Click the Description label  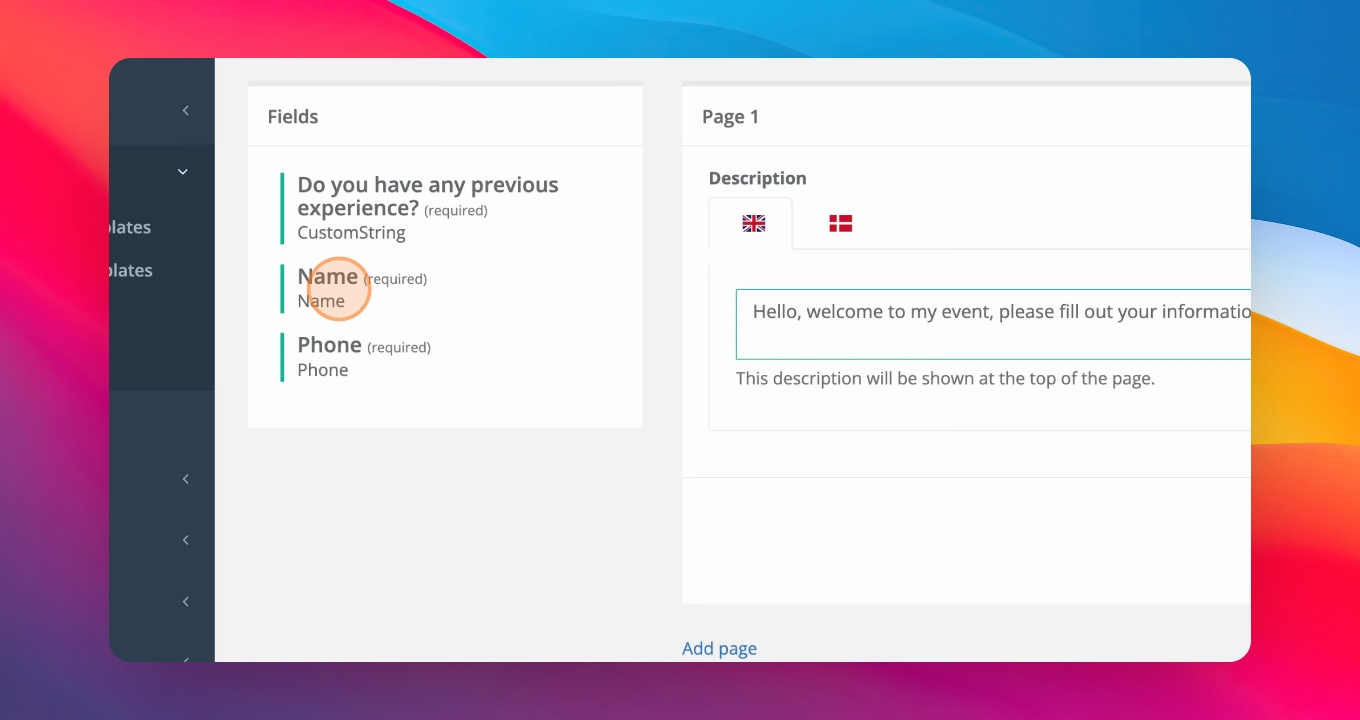757,178
